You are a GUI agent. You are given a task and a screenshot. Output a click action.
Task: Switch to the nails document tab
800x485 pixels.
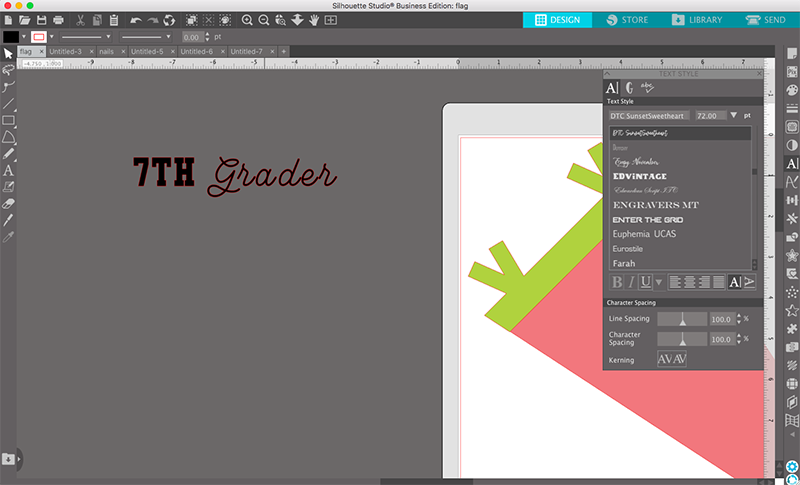click(x=106, y=52)
